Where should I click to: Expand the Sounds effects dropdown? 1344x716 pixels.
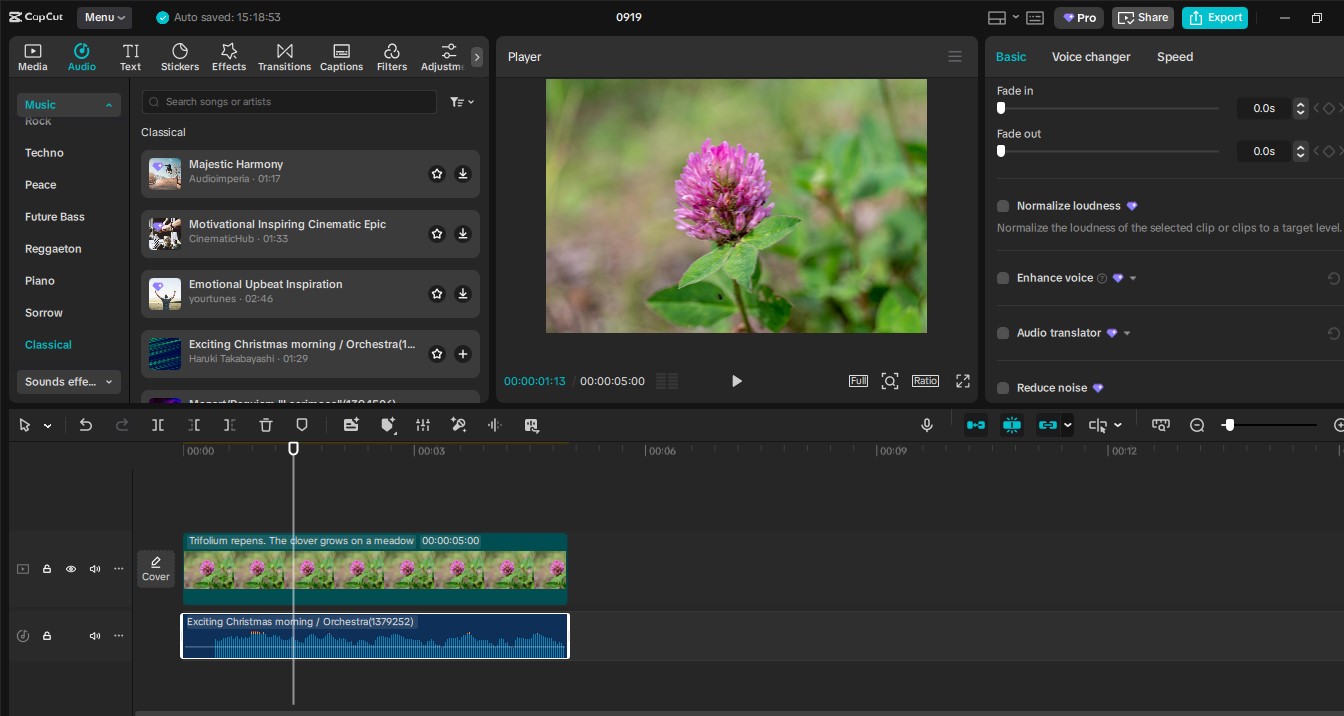point(68,382)
